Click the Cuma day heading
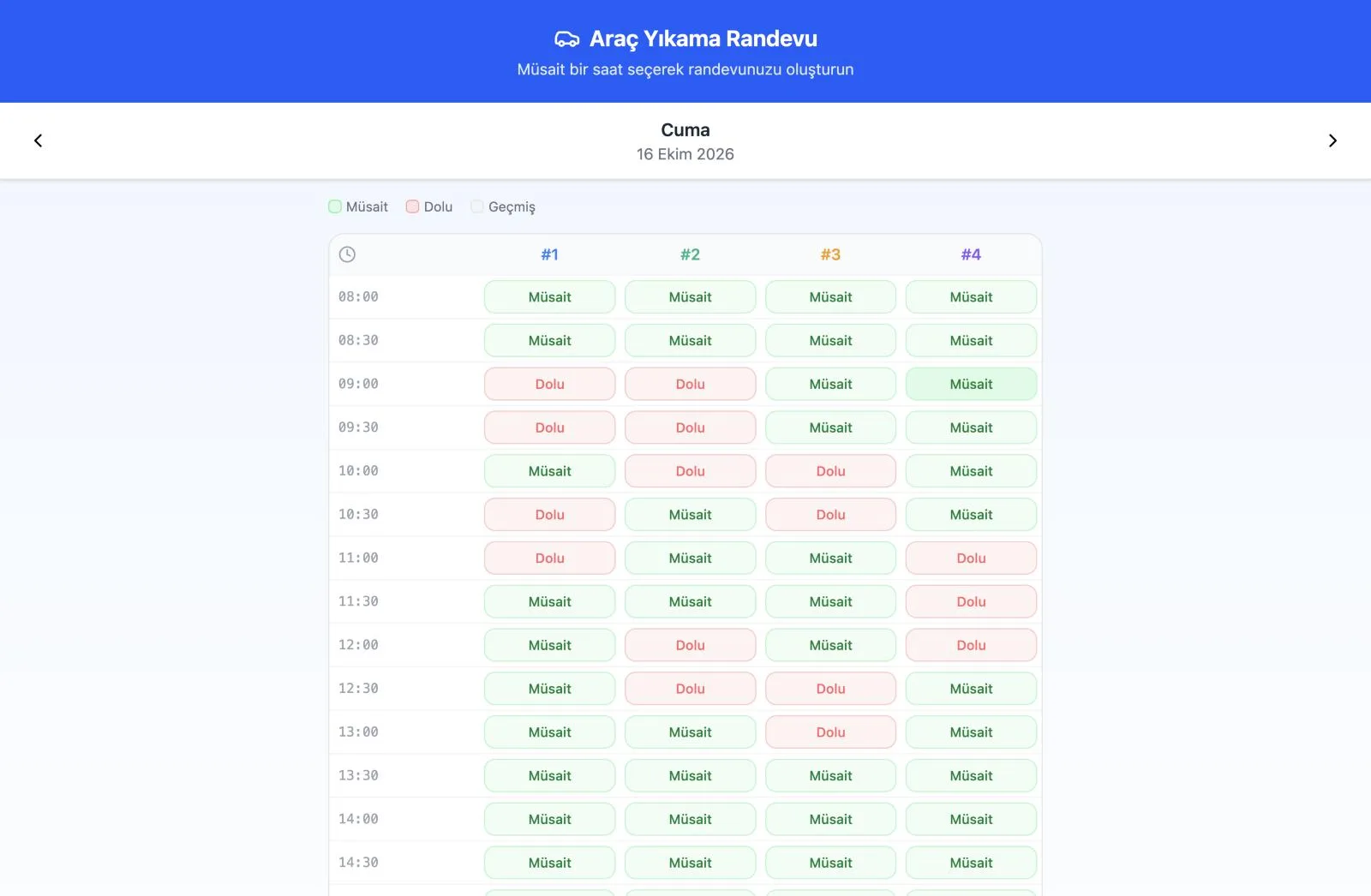1371x896 pixels. point(685,130)
